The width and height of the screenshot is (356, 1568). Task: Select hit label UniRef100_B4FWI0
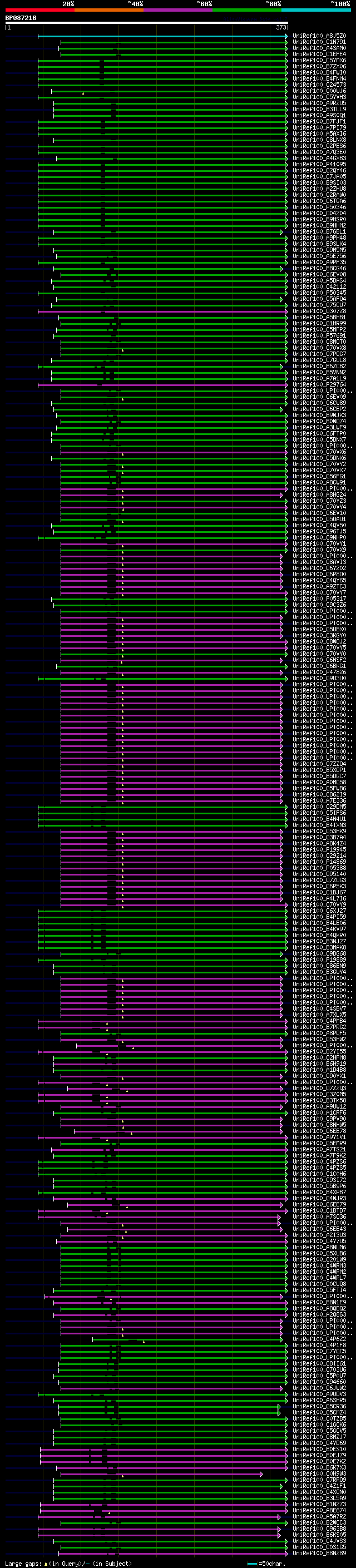319,72
